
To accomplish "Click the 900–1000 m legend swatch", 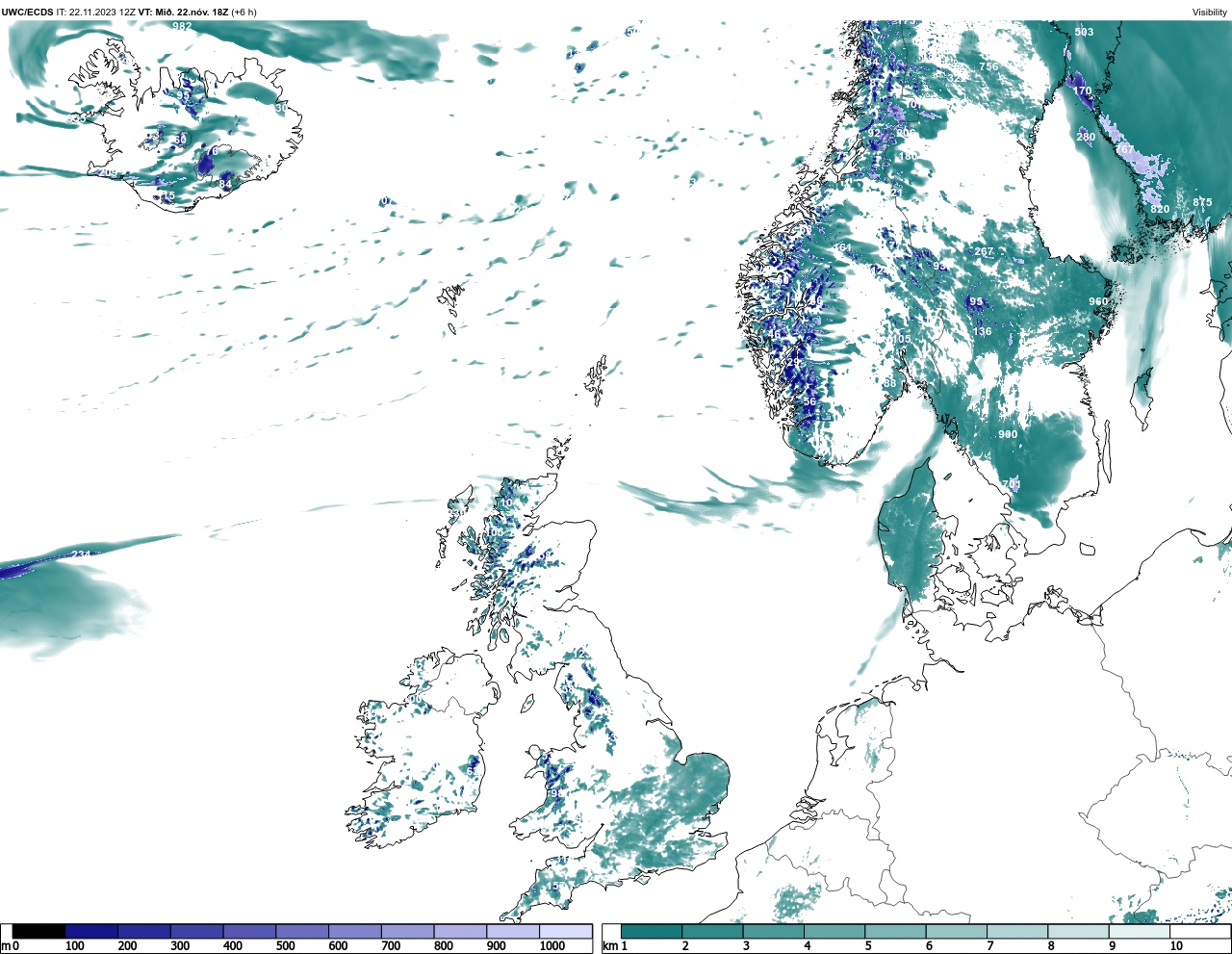I will [512, 932].
